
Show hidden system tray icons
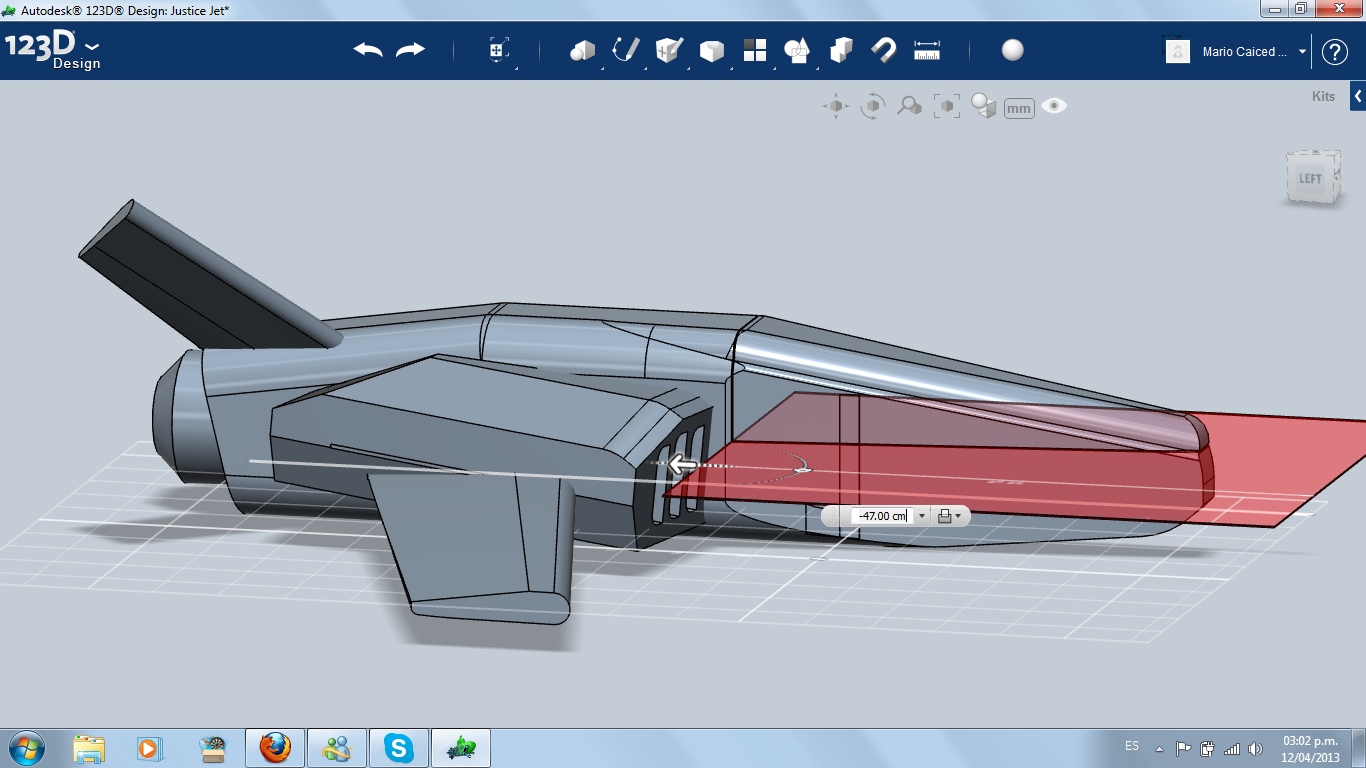tap(1159, 748)
